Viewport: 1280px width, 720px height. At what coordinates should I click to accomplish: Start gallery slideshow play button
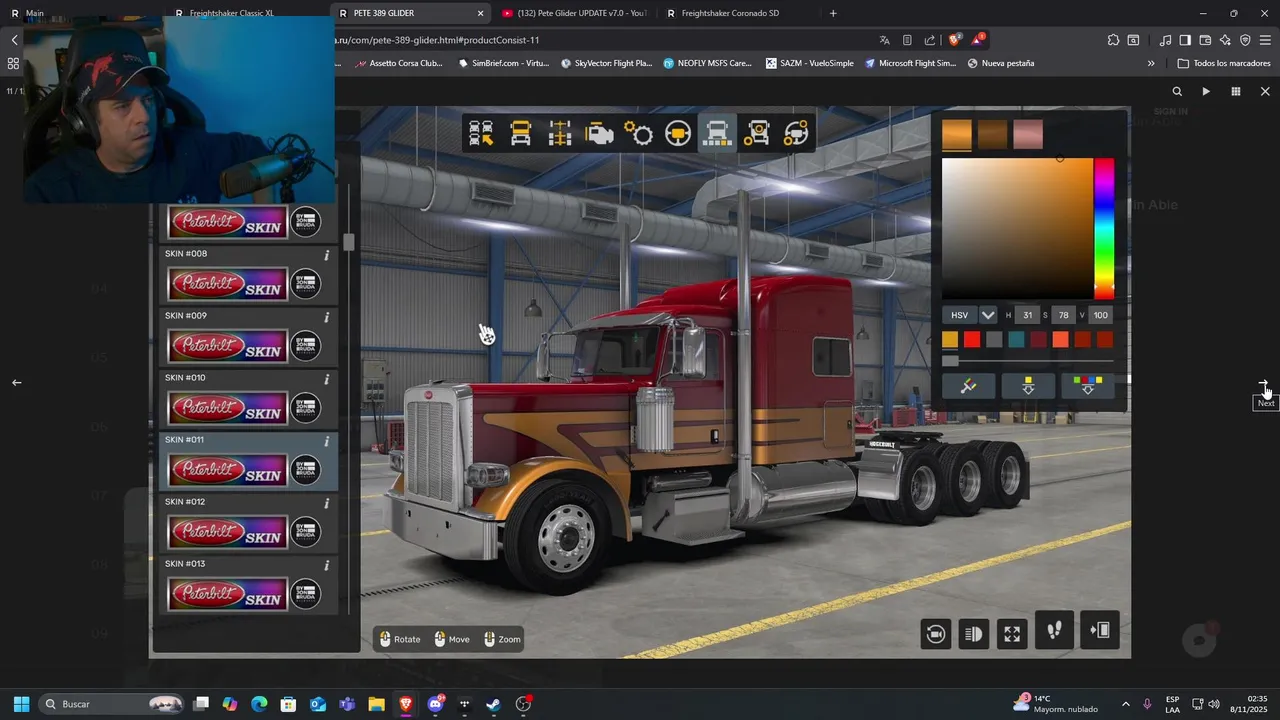pos(1206,91)
